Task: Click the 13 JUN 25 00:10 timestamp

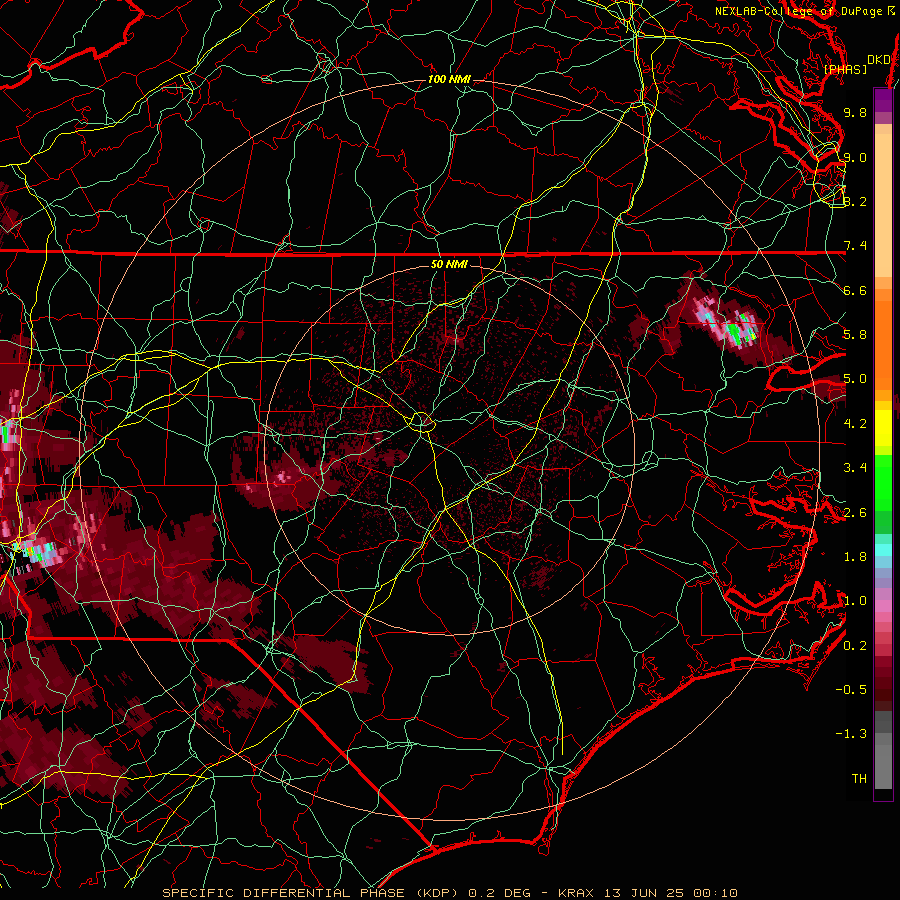Action: click(670, 893)
